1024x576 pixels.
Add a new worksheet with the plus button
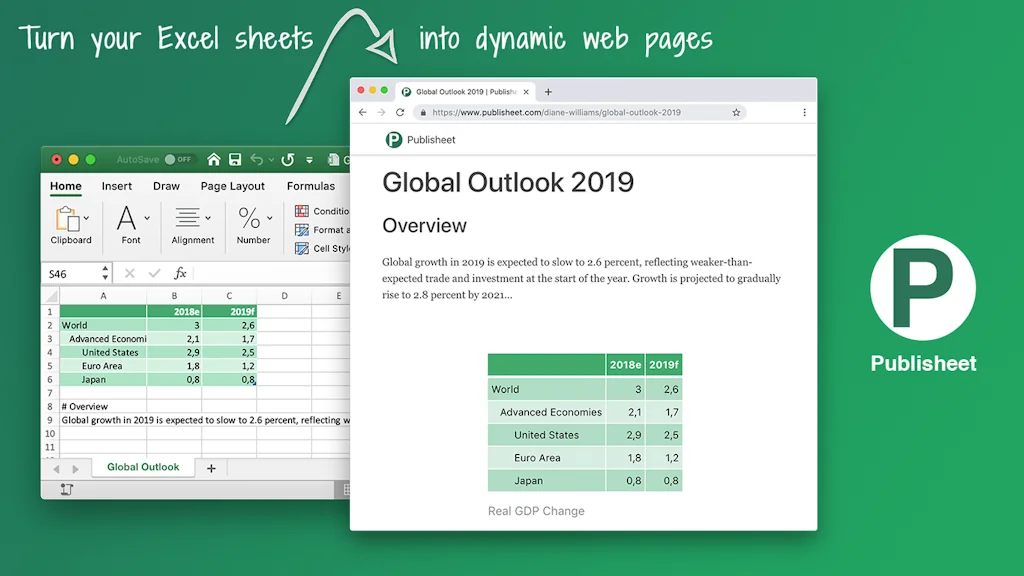(x=210, y=467)
